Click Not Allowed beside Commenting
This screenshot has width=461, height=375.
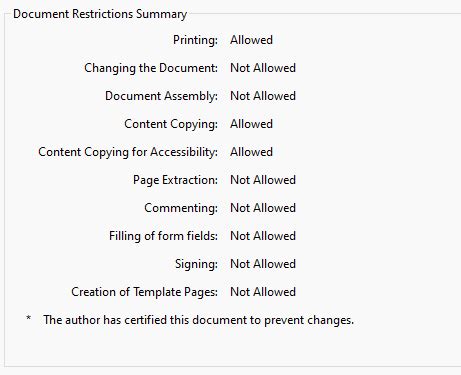pos(263,208)
